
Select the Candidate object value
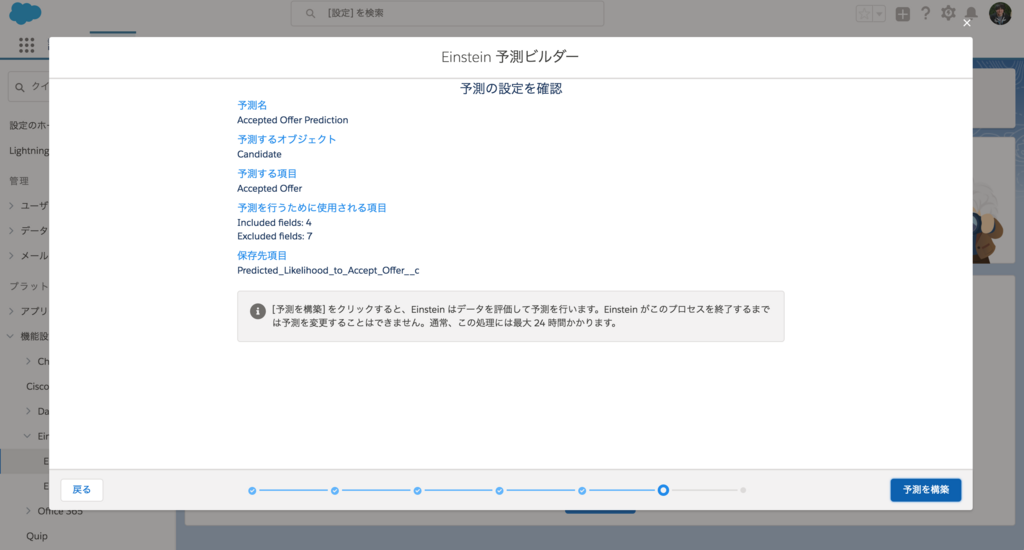tap(259, 154)
